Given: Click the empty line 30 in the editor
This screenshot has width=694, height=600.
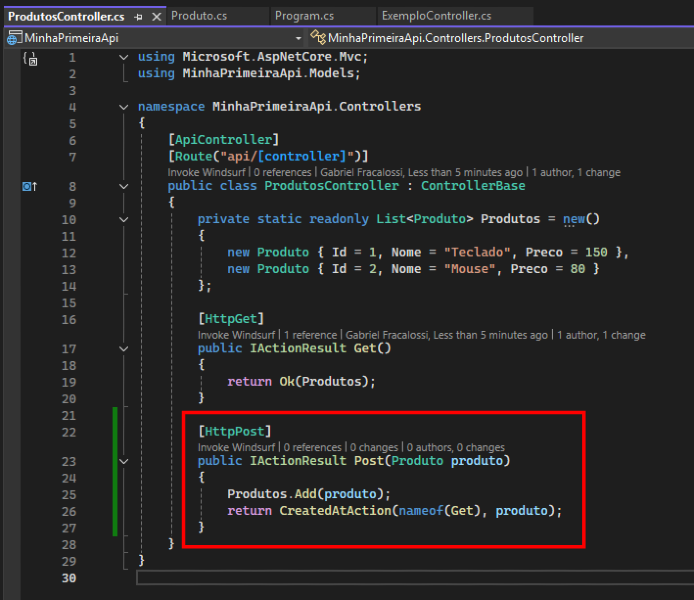Looking at the screenshot, I should point(400,578).
